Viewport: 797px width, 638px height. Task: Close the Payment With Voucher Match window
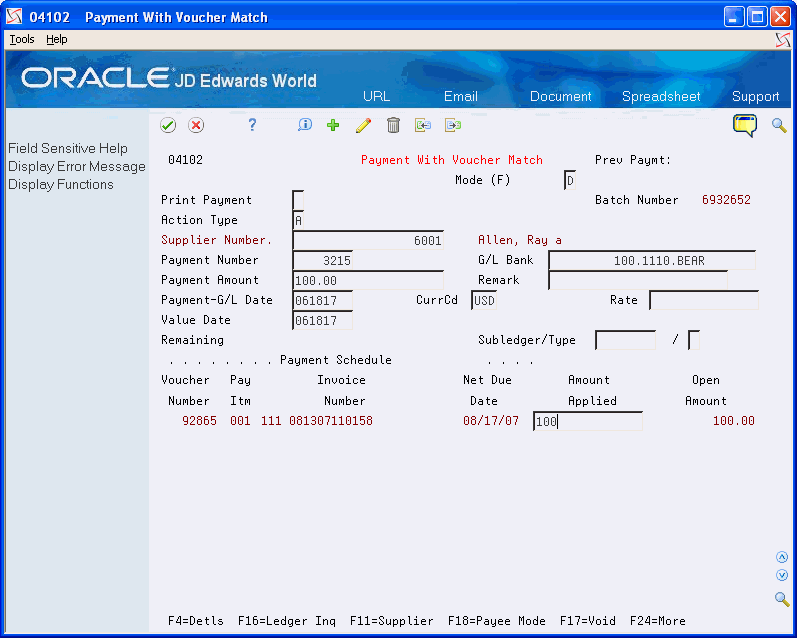[780, 17]
